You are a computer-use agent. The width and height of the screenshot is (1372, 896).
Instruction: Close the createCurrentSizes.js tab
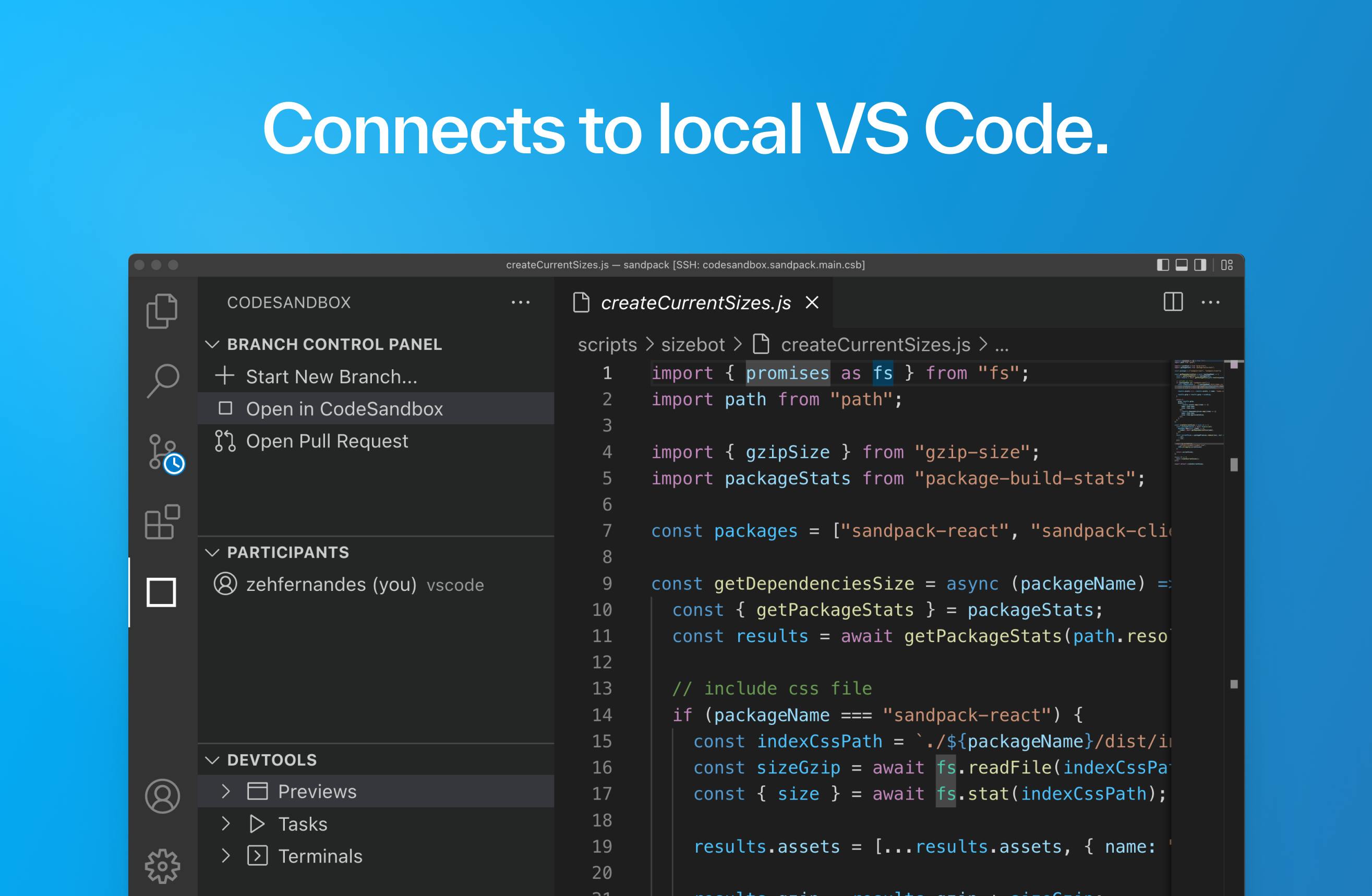click(812, 302)
